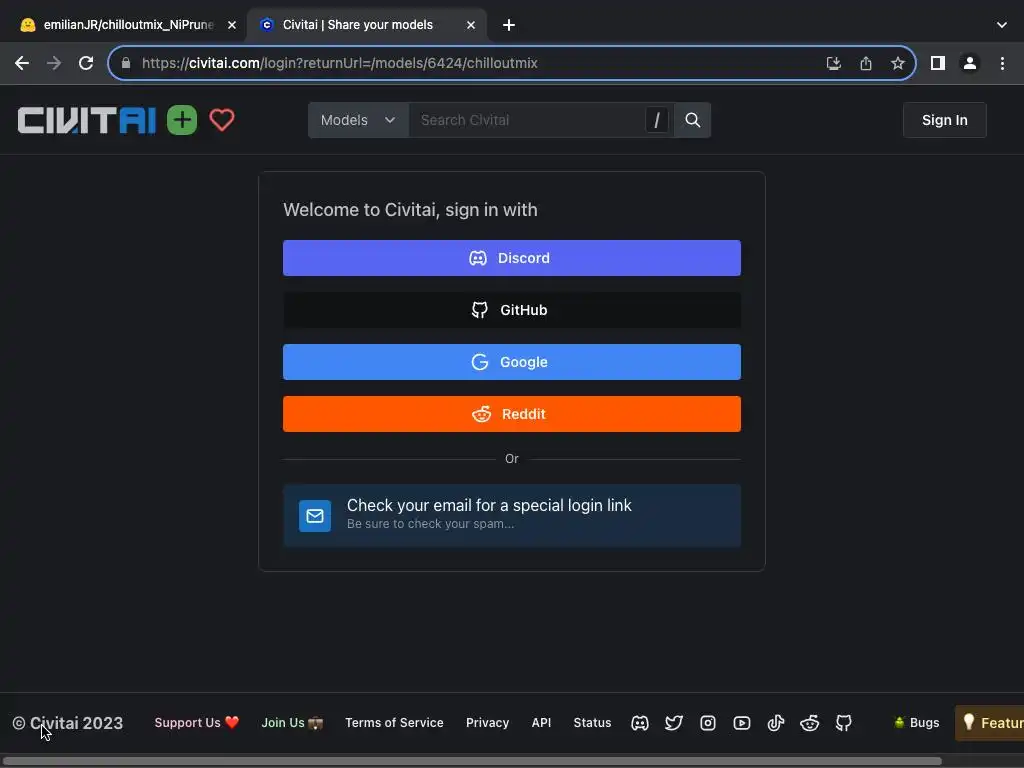
Task: Open the API link
Action: coord(541,723)
